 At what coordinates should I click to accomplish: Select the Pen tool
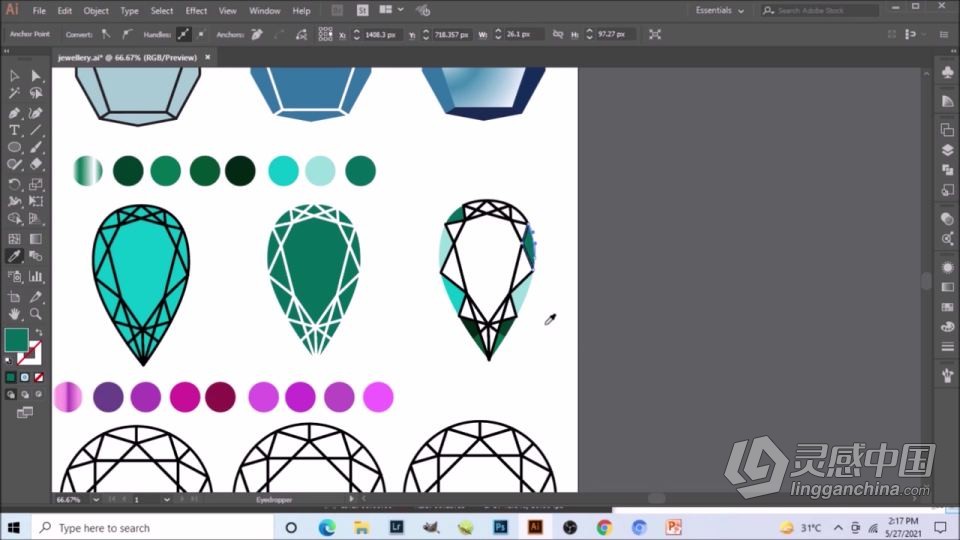(x=14, y=113)
